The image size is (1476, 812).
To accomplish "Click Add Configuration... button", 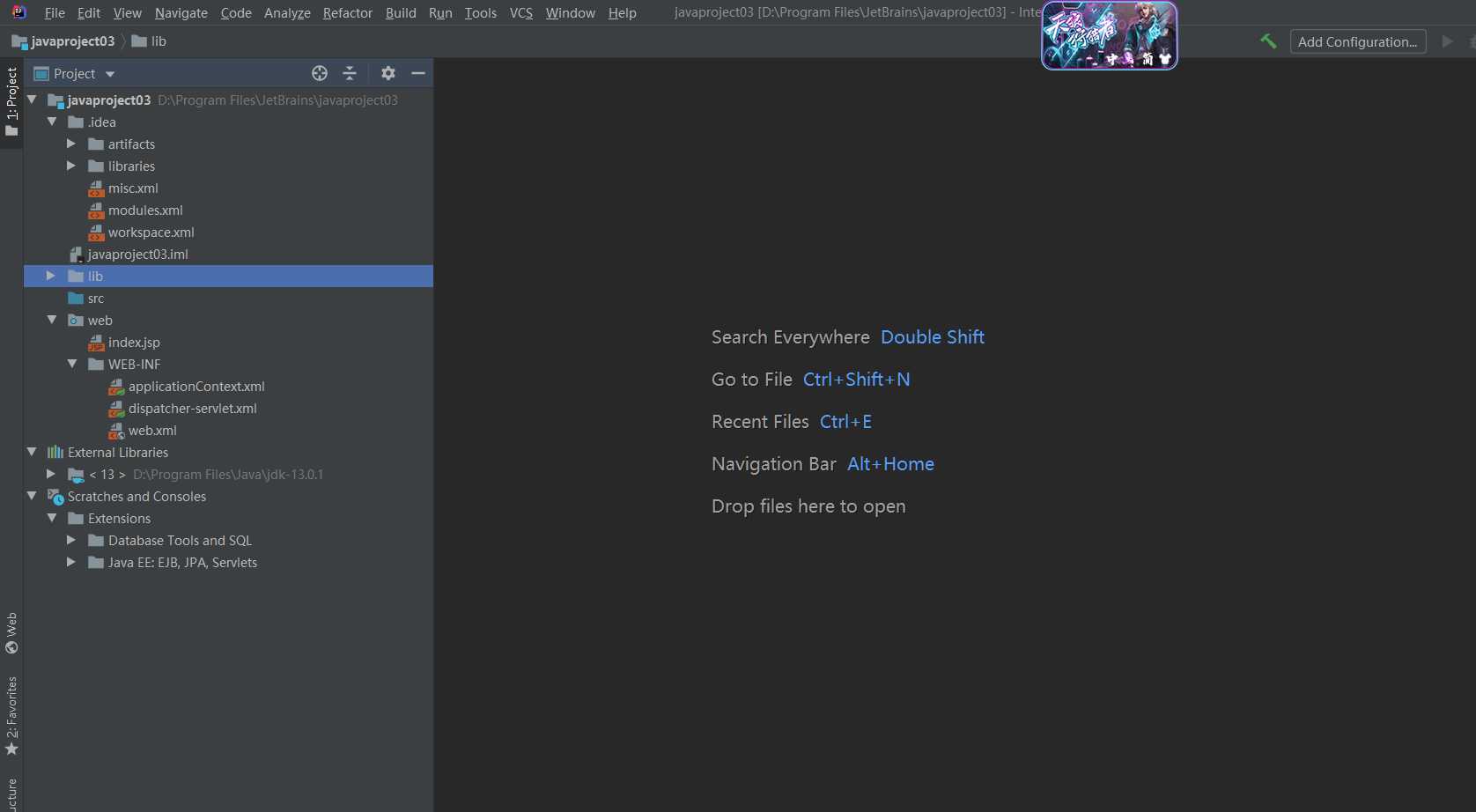I will pos(1358,41).
